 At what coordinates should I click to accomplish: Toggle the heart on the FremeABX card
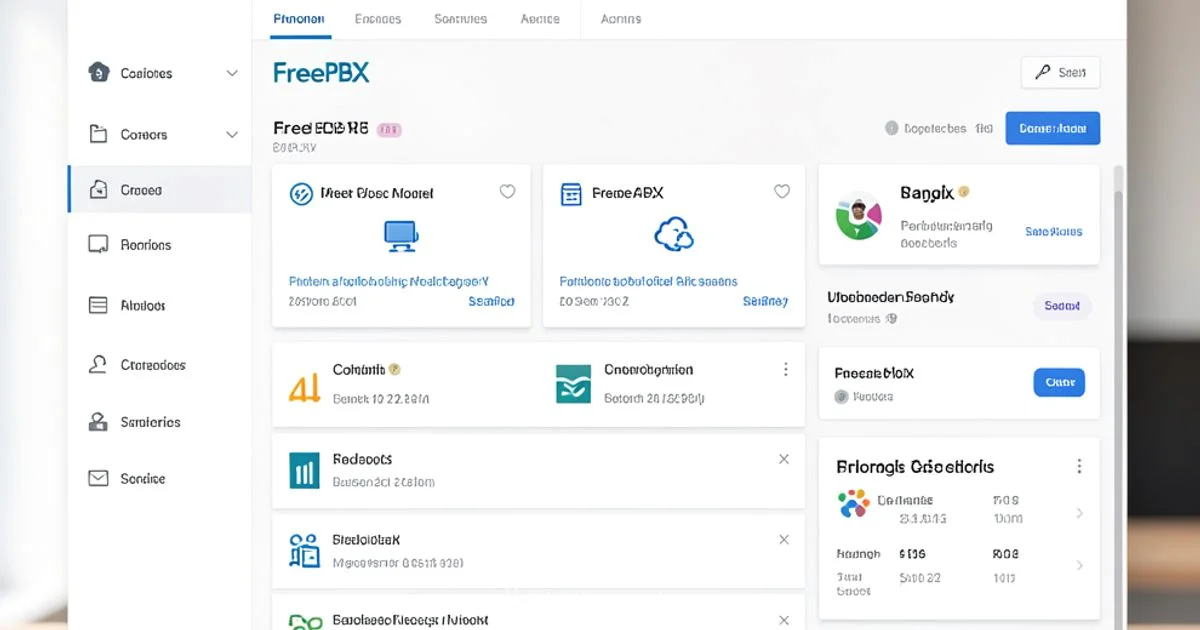[x=782, y=192]
